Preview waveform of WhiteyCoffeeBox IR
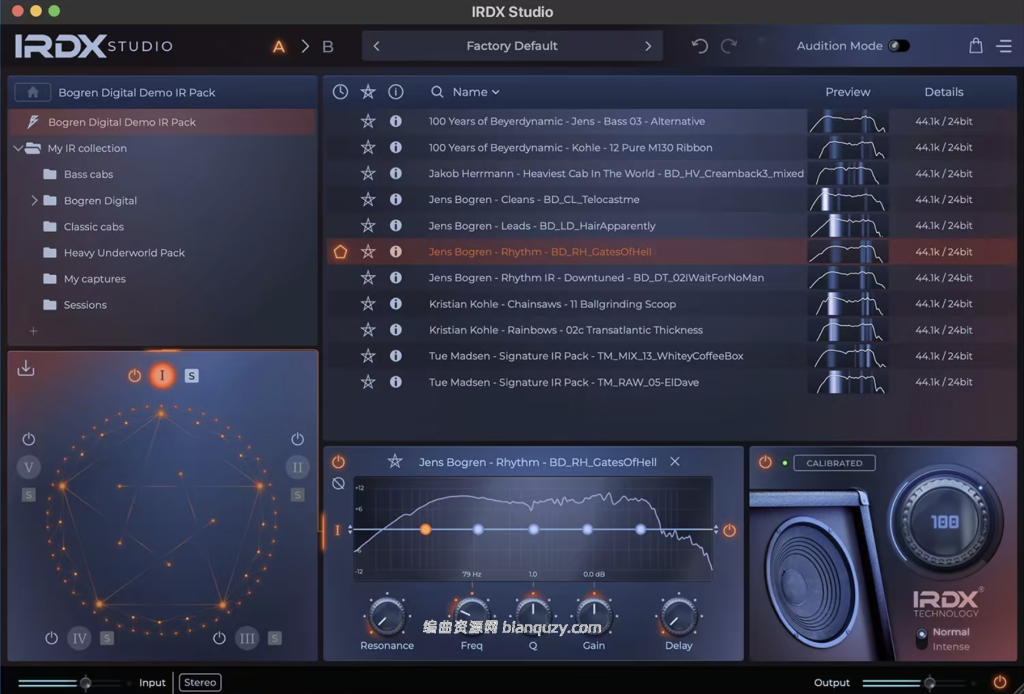 [848, 356]
